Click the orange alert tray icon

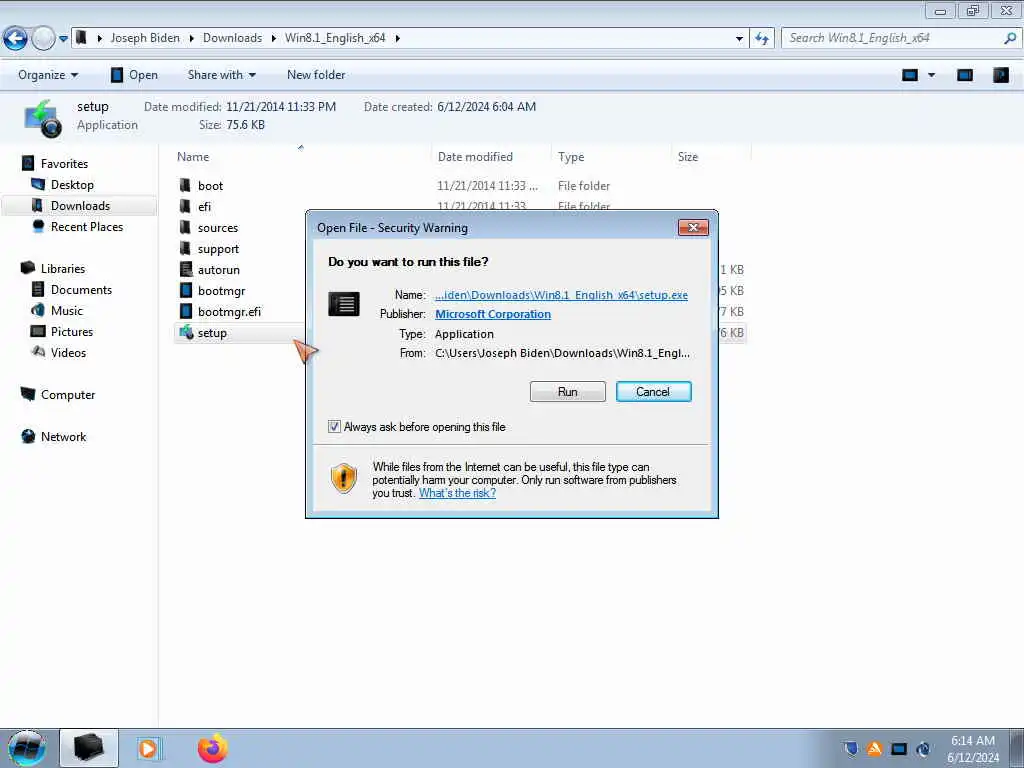[874, 749]
